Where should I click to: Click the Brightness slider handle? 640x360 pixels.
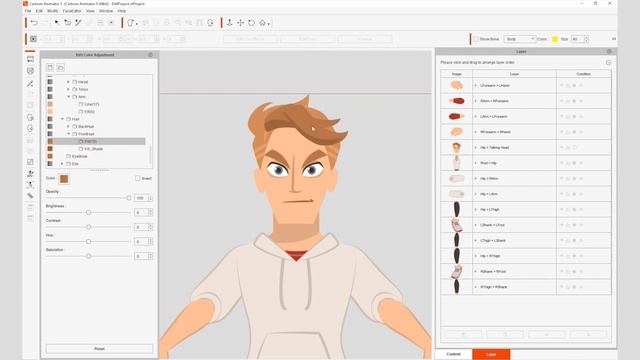pyautogui.click(x=88, y=212)
